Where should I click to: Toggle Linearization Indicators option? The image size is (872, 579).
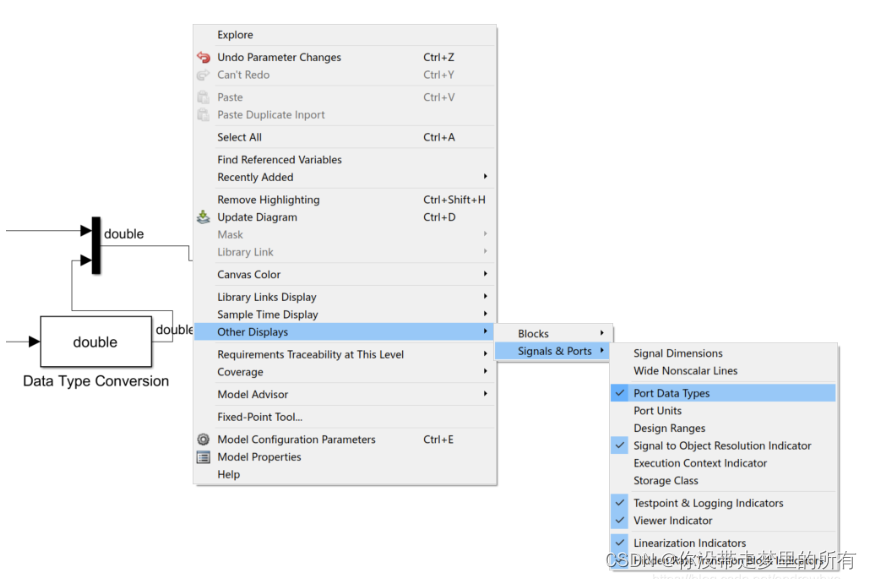coord(724,543)
